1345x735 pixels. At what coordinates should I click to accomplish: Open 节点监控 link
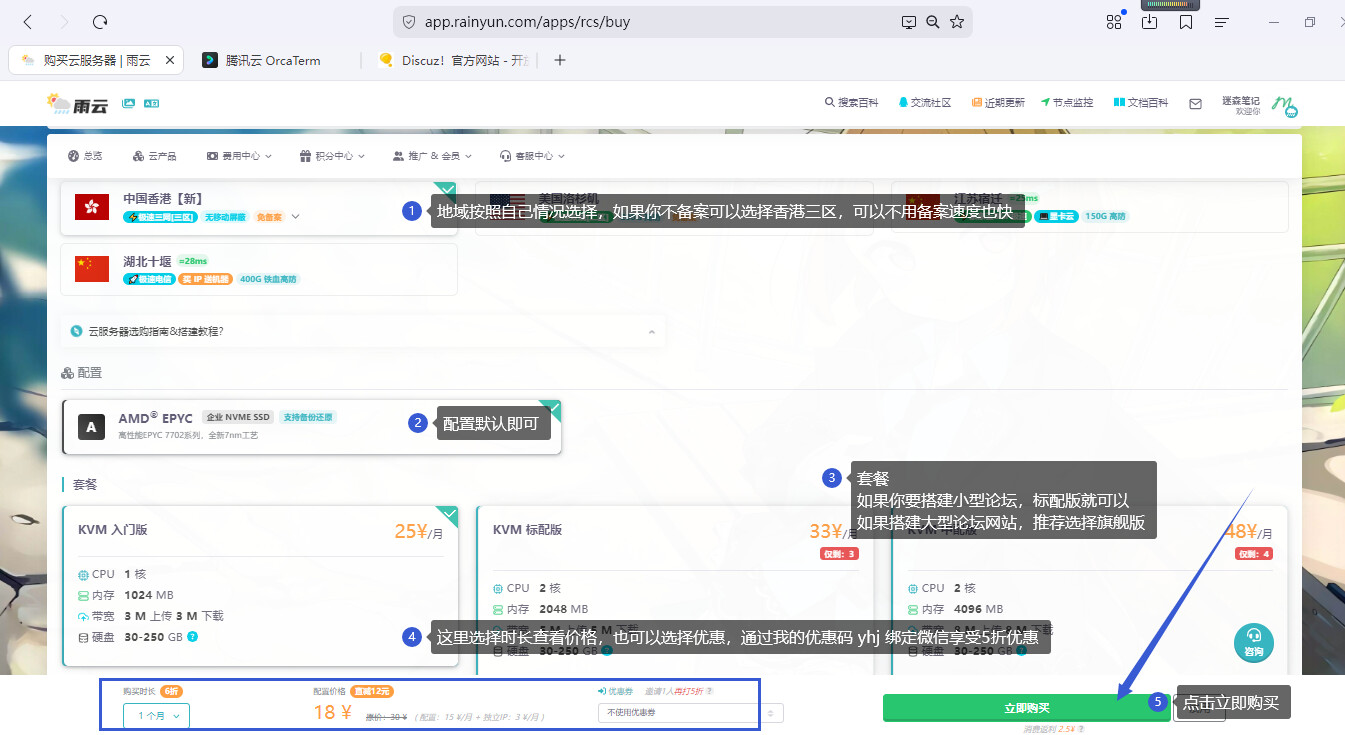(1067, 103)
